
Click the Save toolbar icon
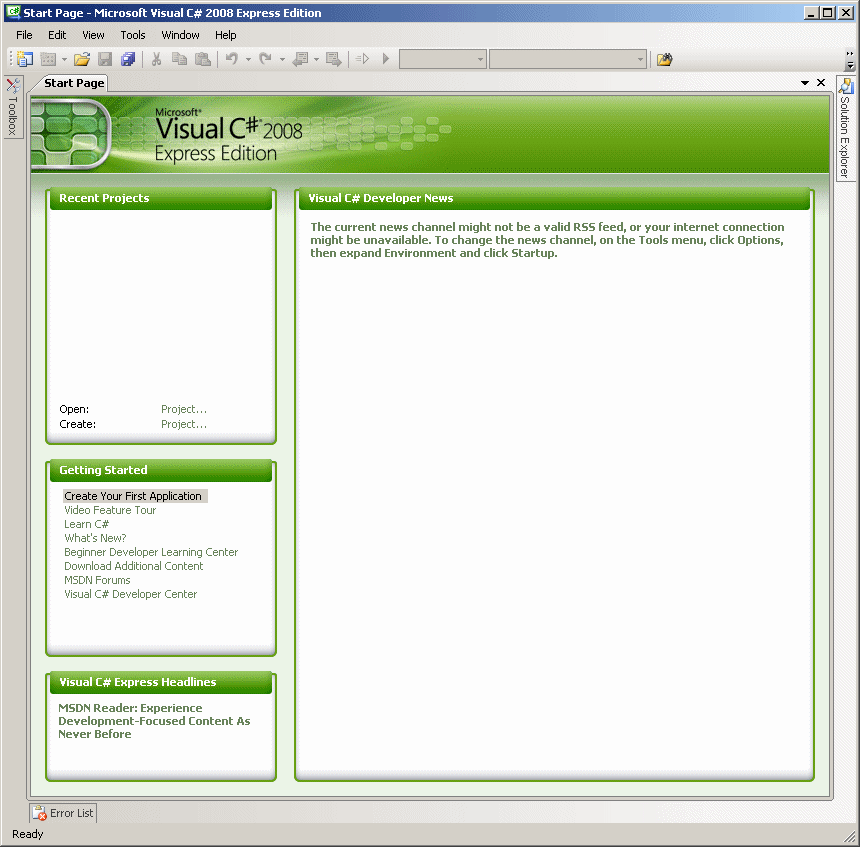tap(105, 58)
